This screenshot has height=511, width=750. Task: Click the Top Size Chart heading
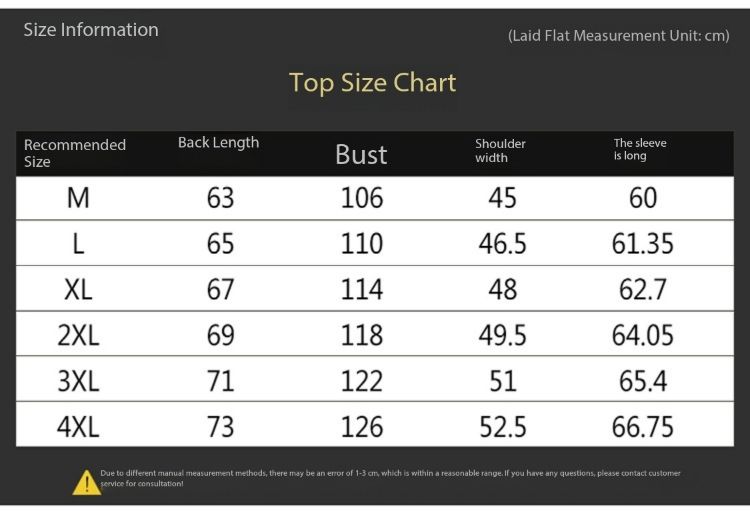[372, 82]
